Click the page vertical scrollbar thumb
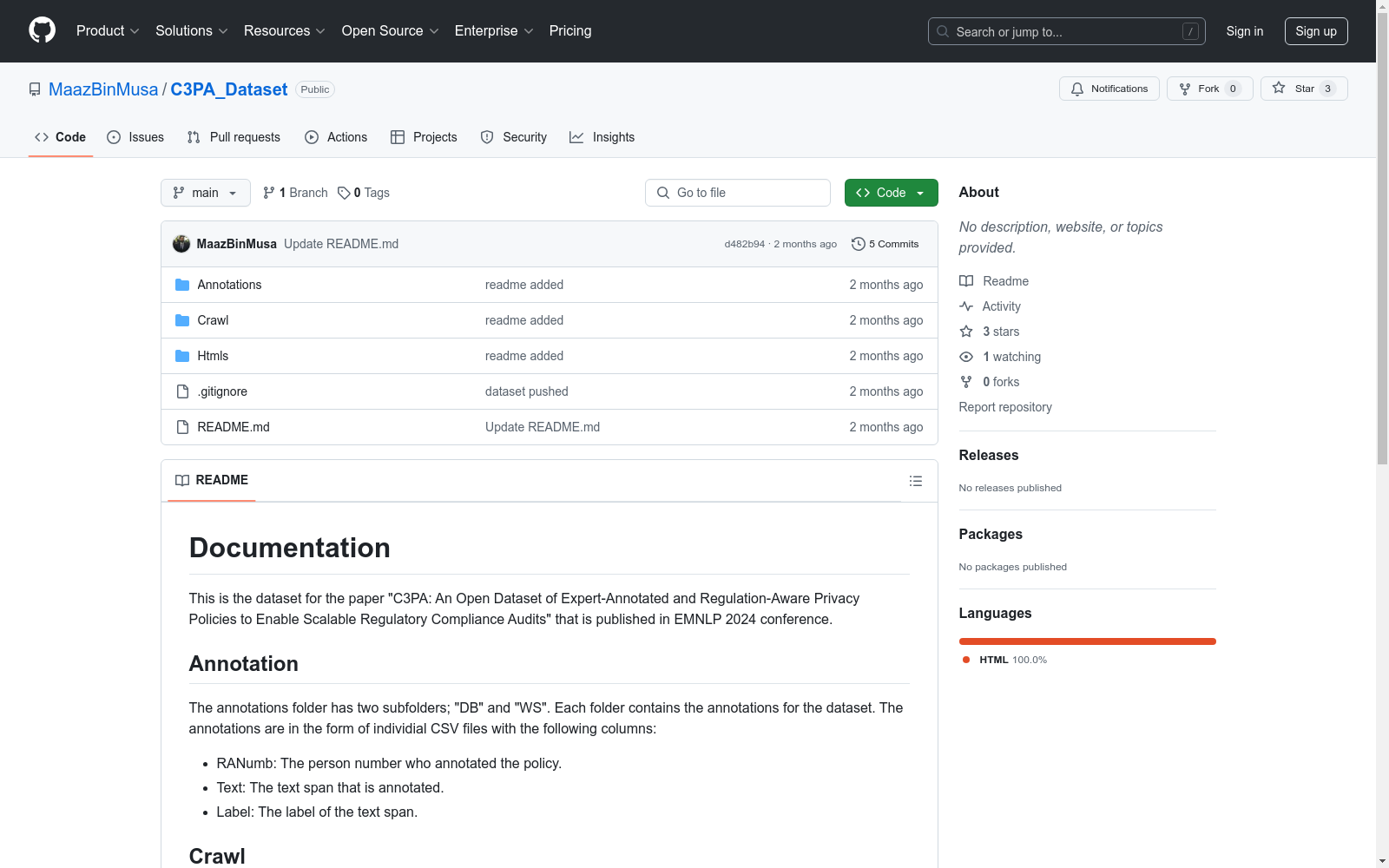Screen dimensions: 1389x868 coord(1382,239)
